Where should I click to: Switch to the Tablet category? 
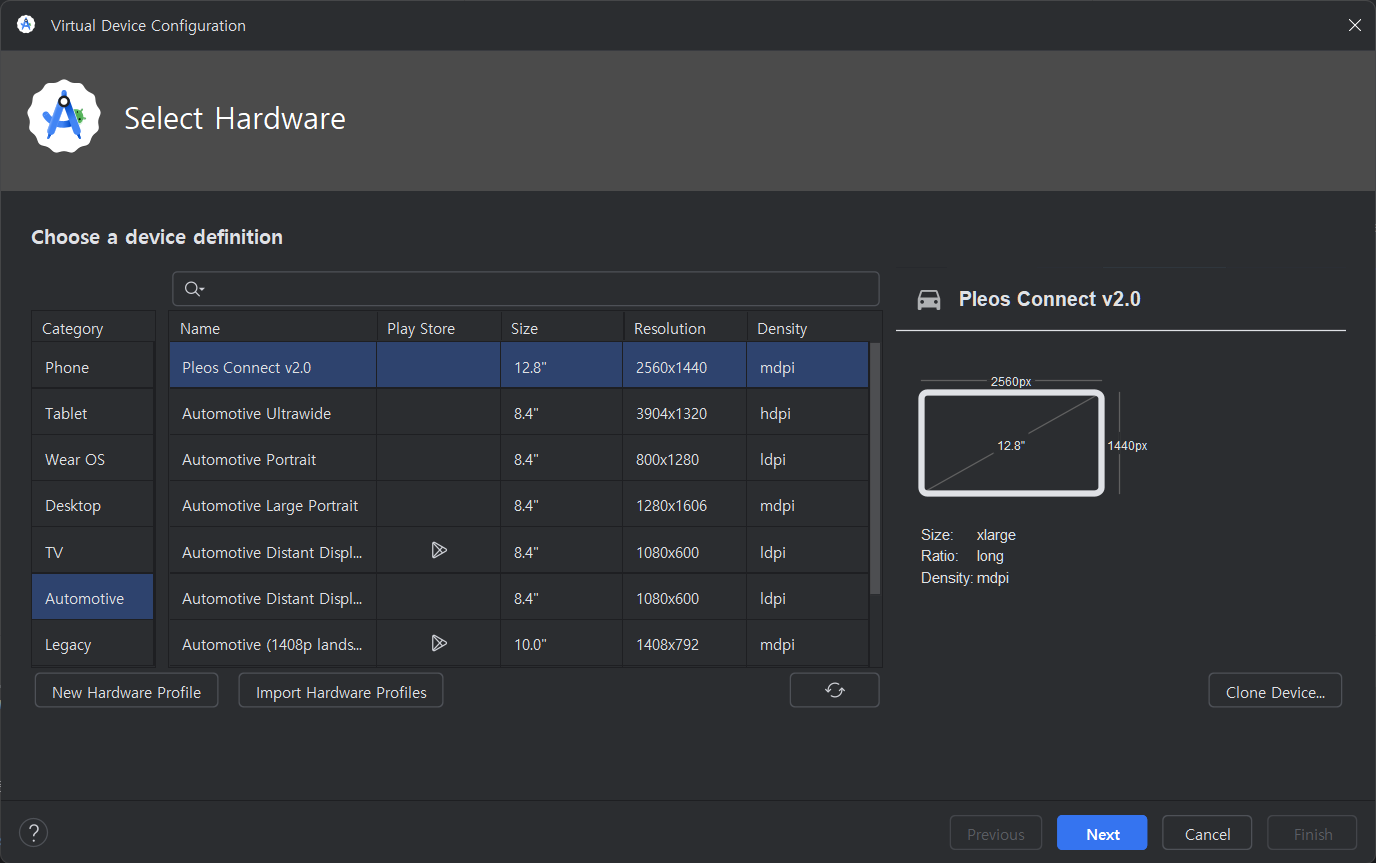click(93, 413)
